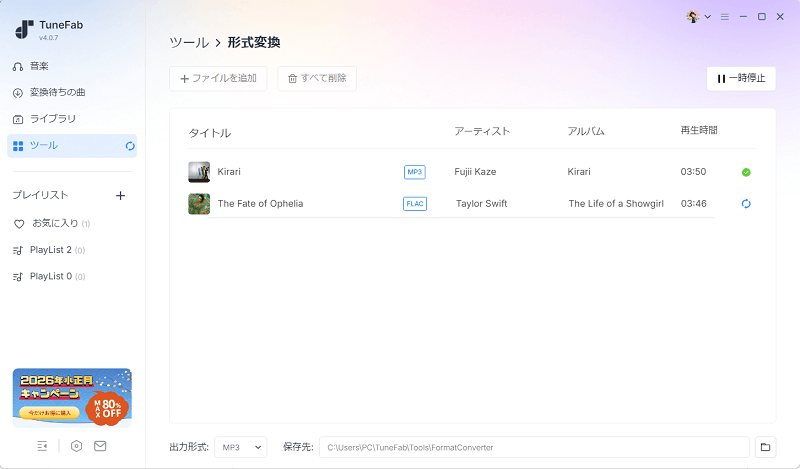Click the 03:46 duration cell
The height and width of the screenshot is (469, 800).
[694, 204]
